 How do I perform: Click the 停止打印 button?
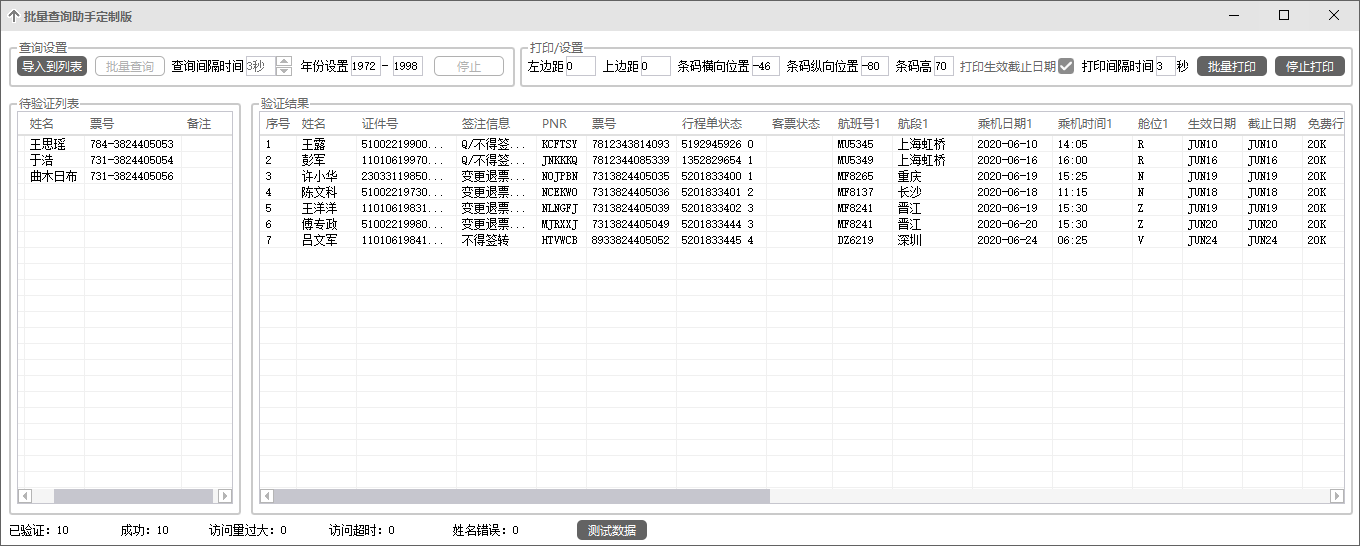(x=1309, y=67)
